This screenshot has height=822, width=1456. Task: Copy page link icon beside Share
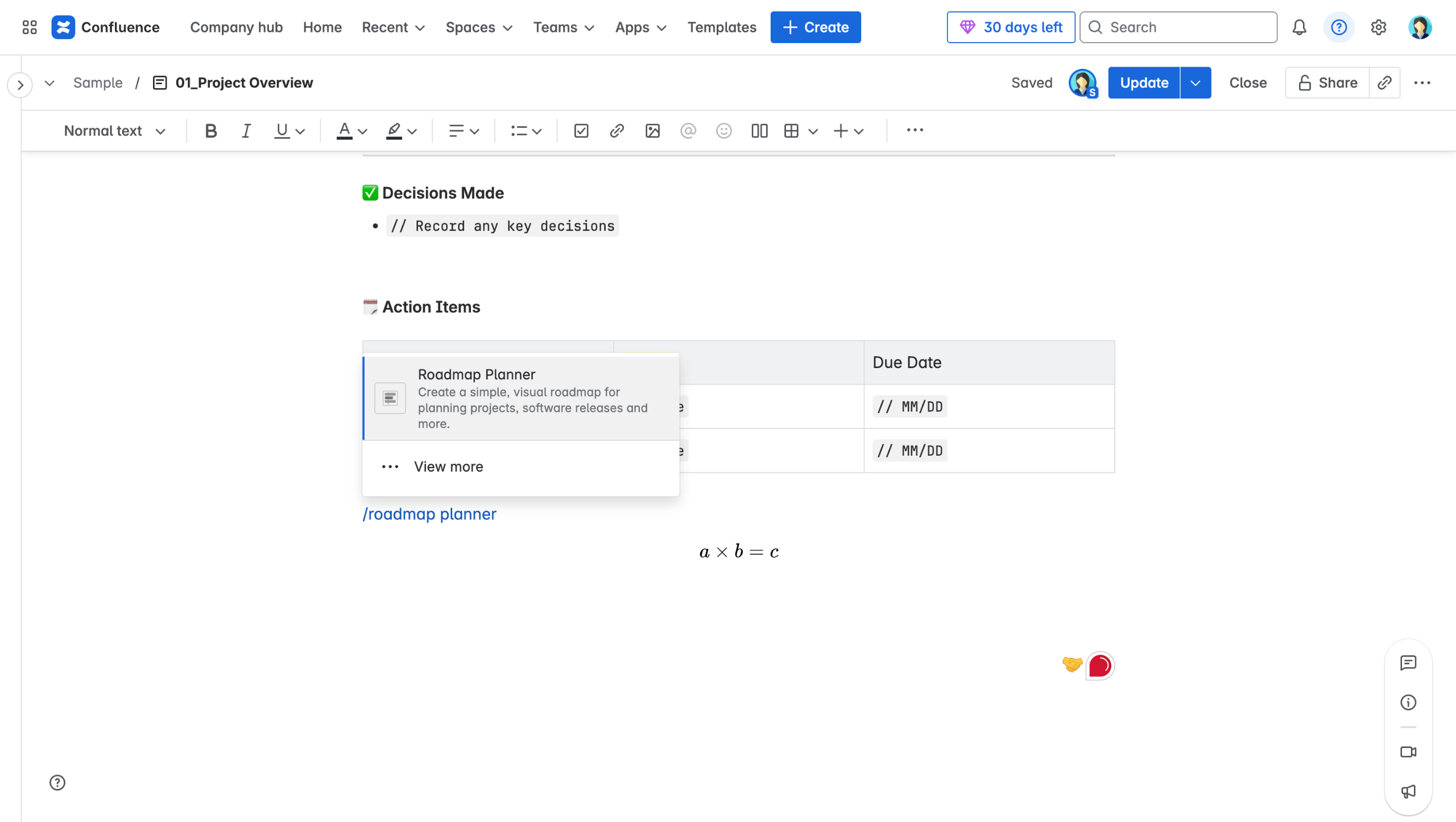1384,83
